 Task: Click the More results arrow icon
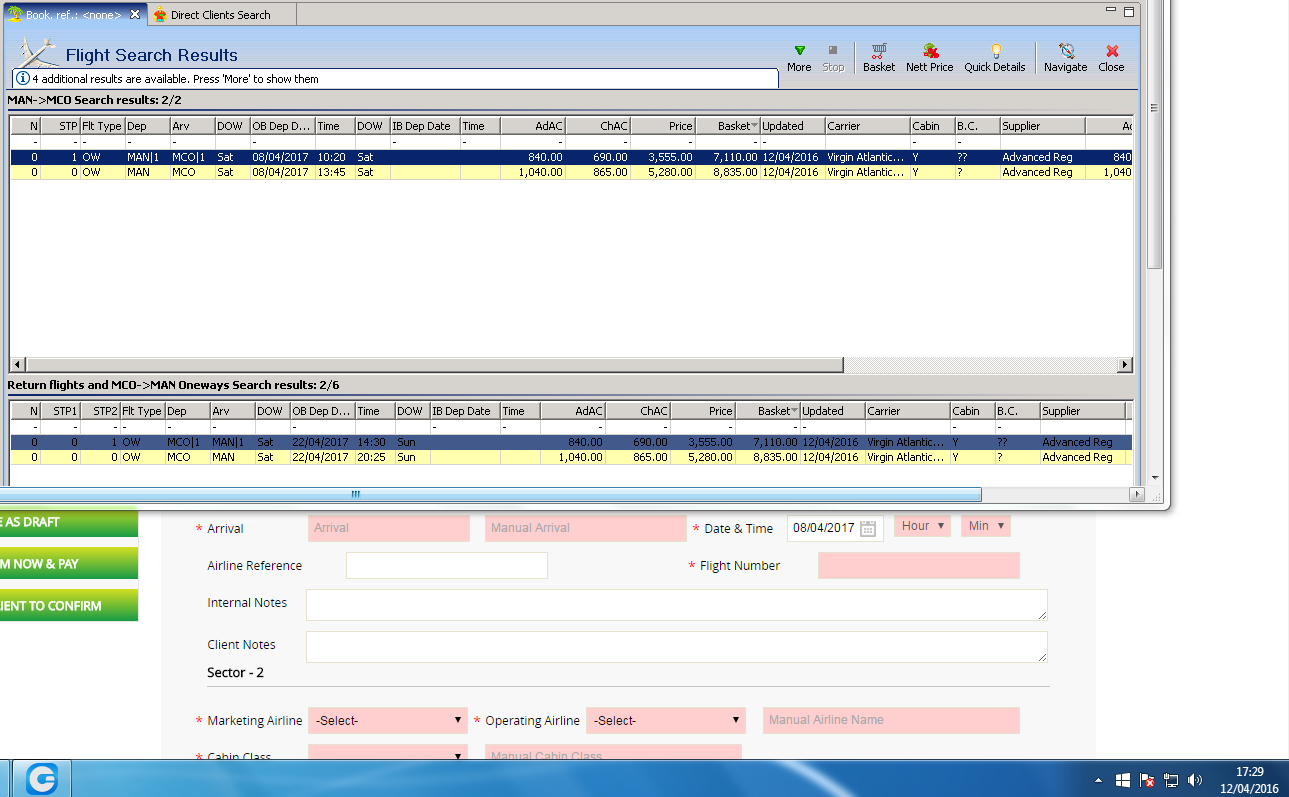[799, 50]
